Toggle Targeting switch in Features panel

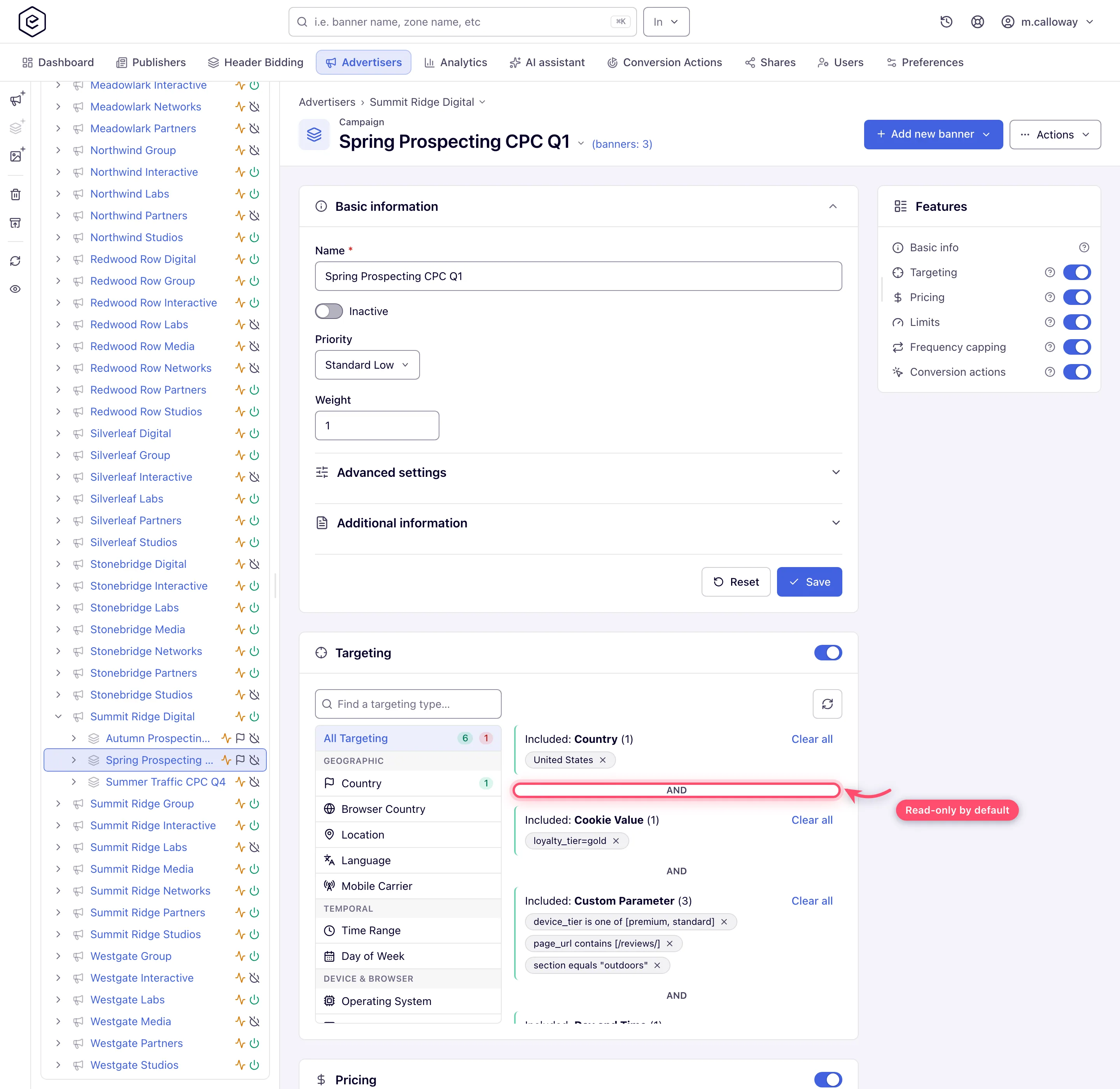[1076, 272]
